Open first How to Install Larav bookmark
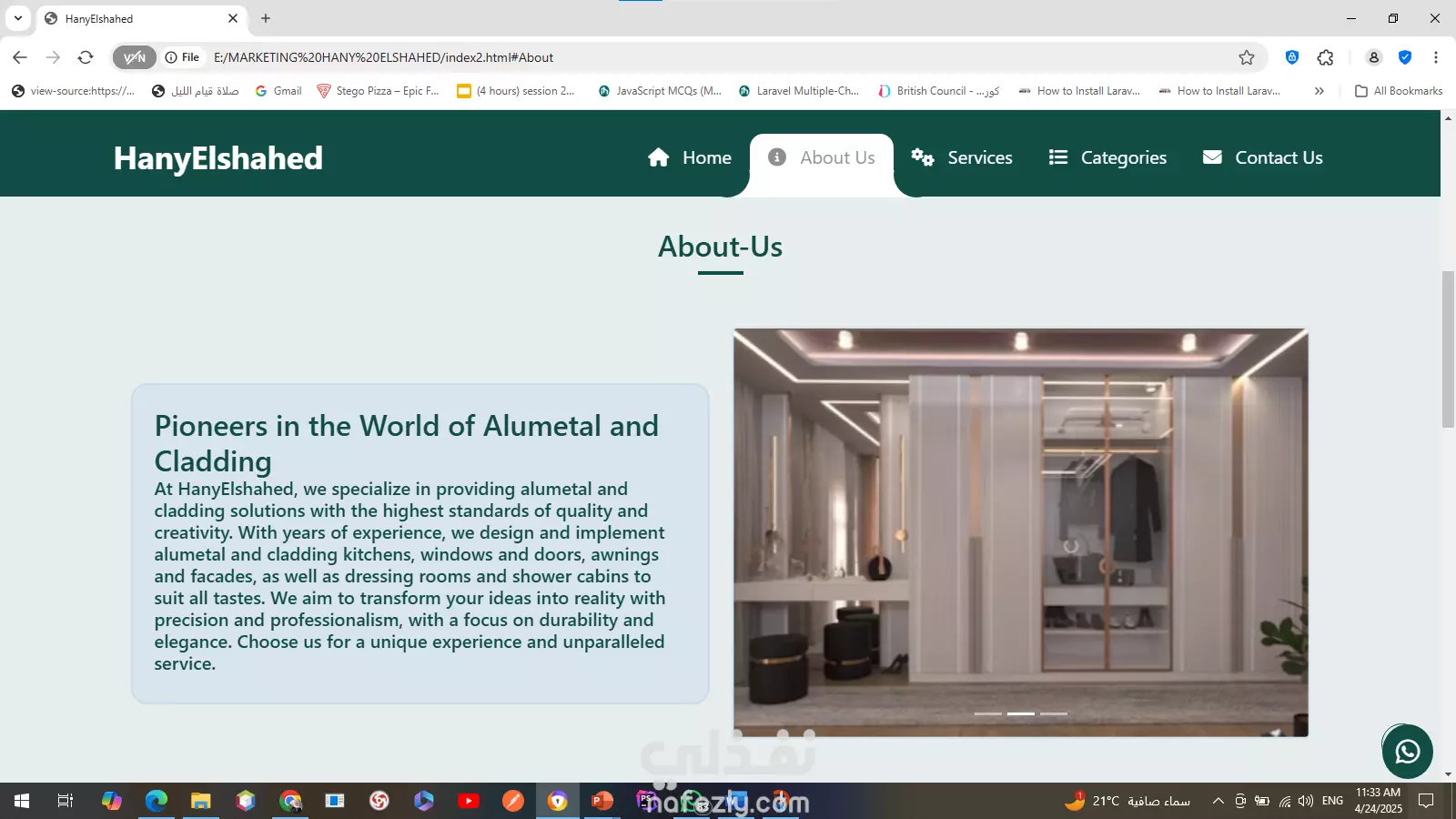The width and height of the screenshot is (1456, 819). 1079,91
